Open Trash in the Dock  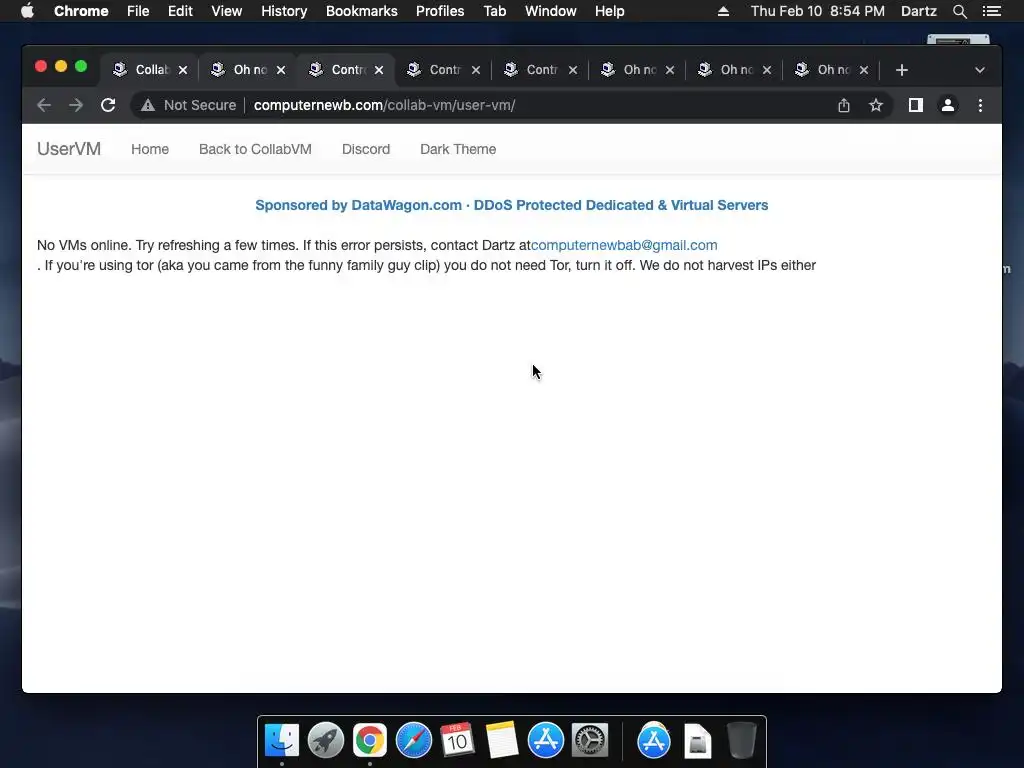pos(741,741)
